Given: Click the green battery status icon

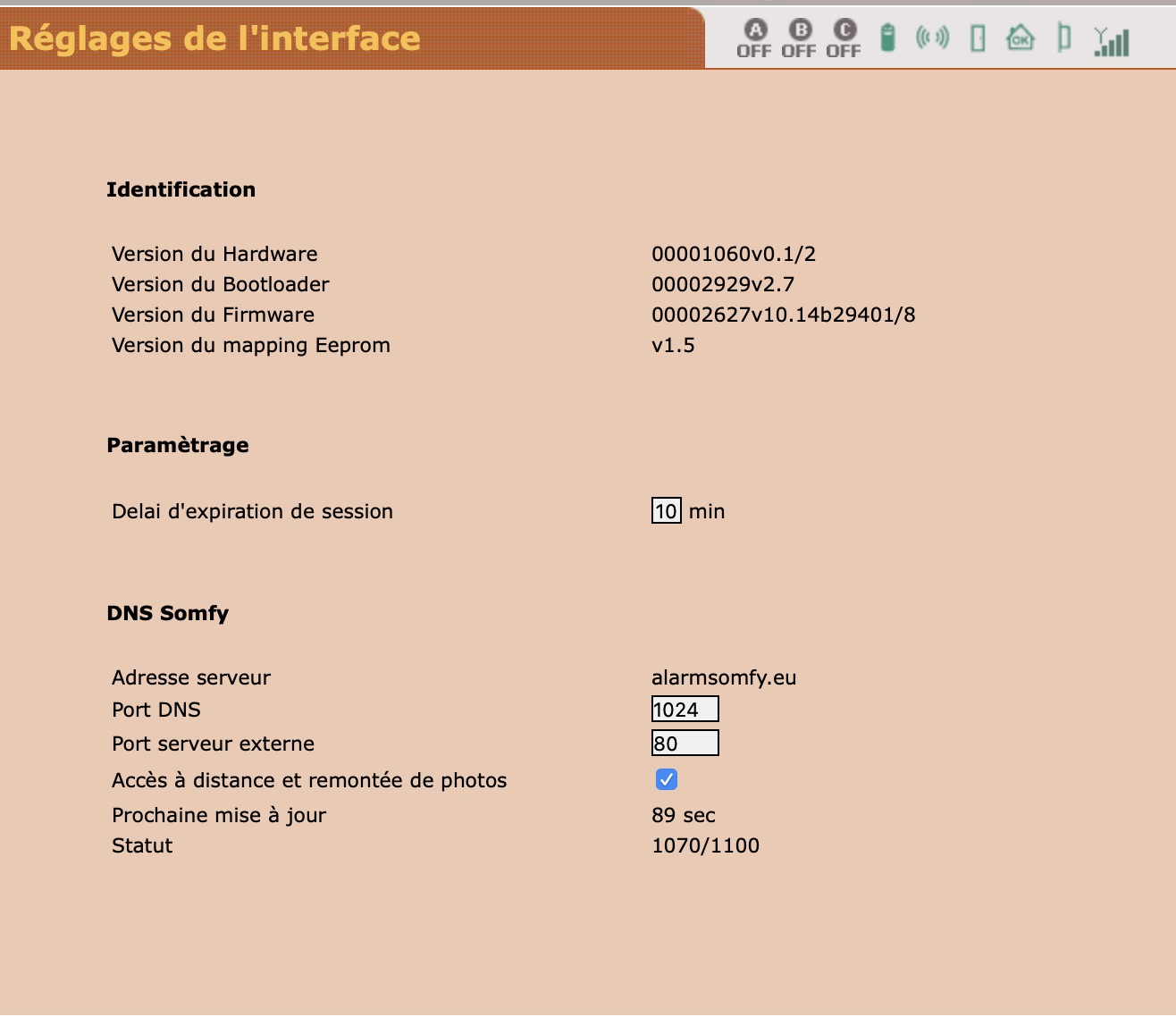Looking at the screenshot, I should tap(887, 38).
